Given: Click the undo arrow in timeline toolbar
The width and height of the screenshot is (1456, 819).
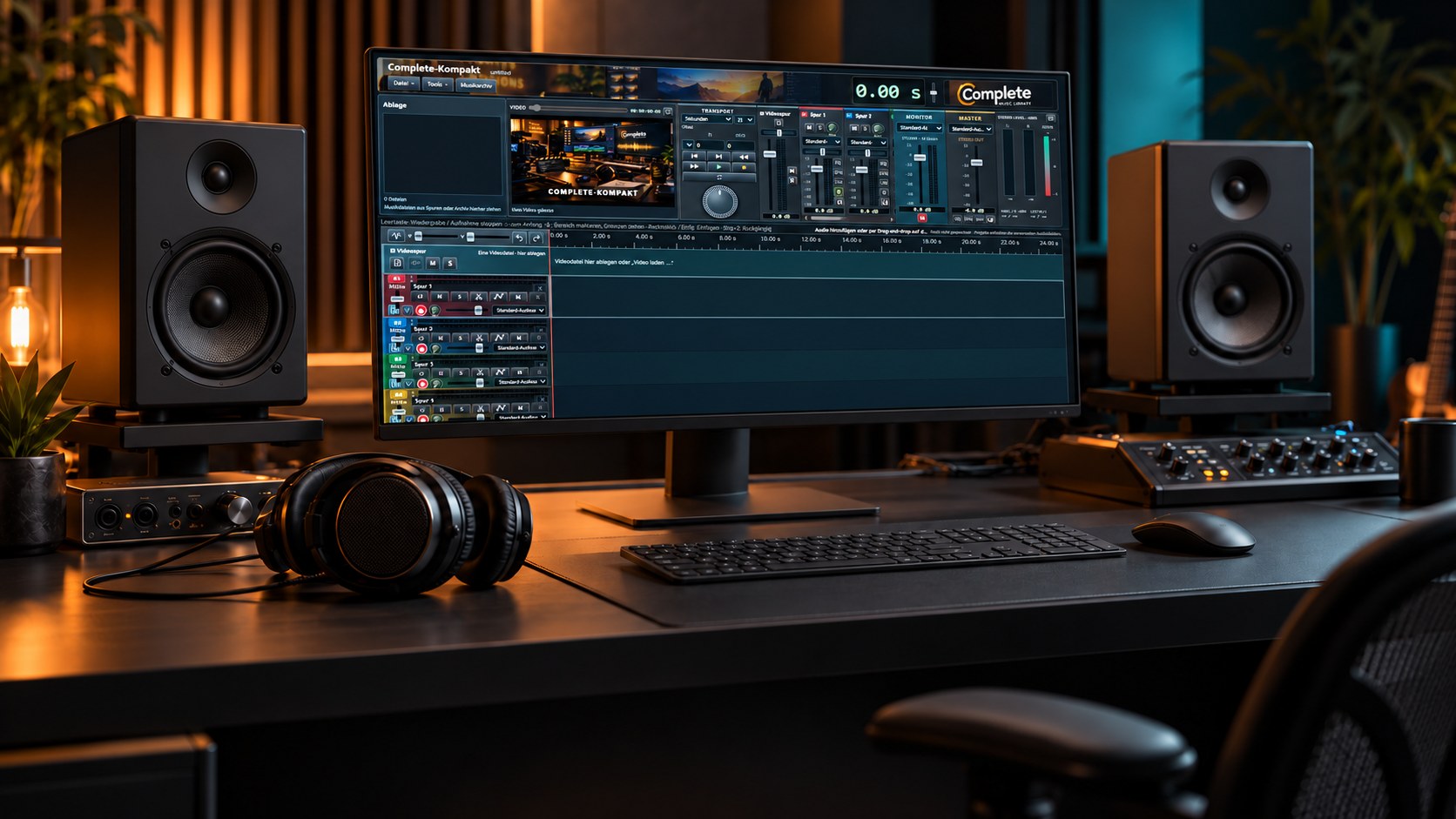Looking at the screenshot, I should tap(519, 238).
